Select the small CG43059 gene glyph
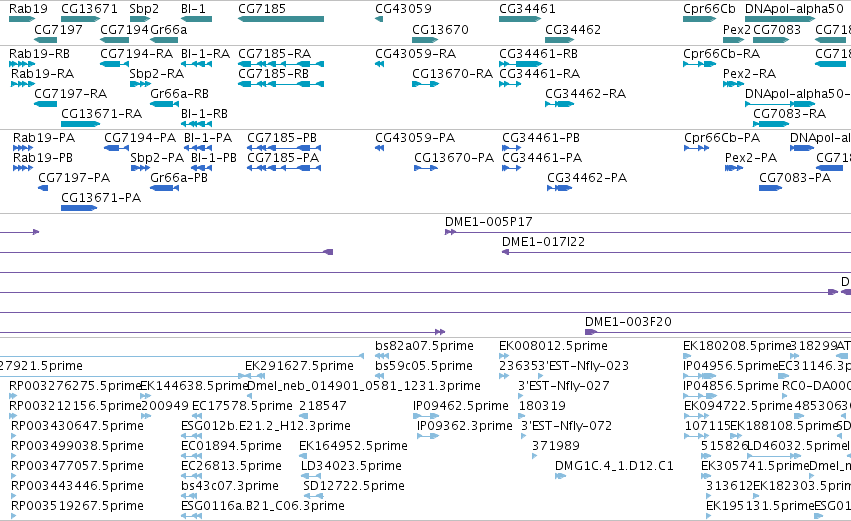Screen dimensions: 851x521 coord(379,19)
